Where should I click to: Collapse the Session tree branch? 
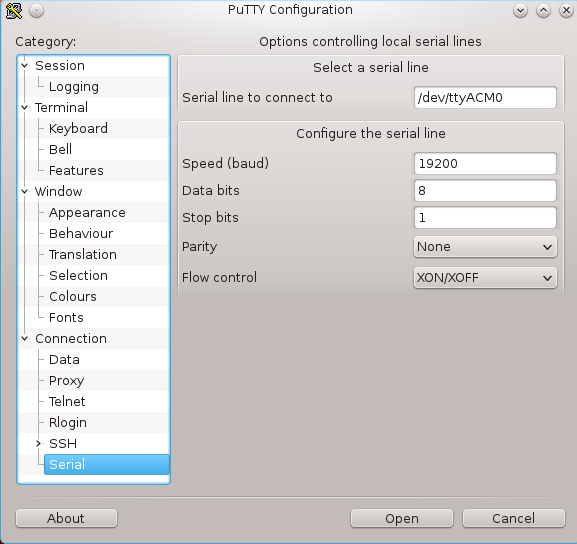click(x=25, y=66)
